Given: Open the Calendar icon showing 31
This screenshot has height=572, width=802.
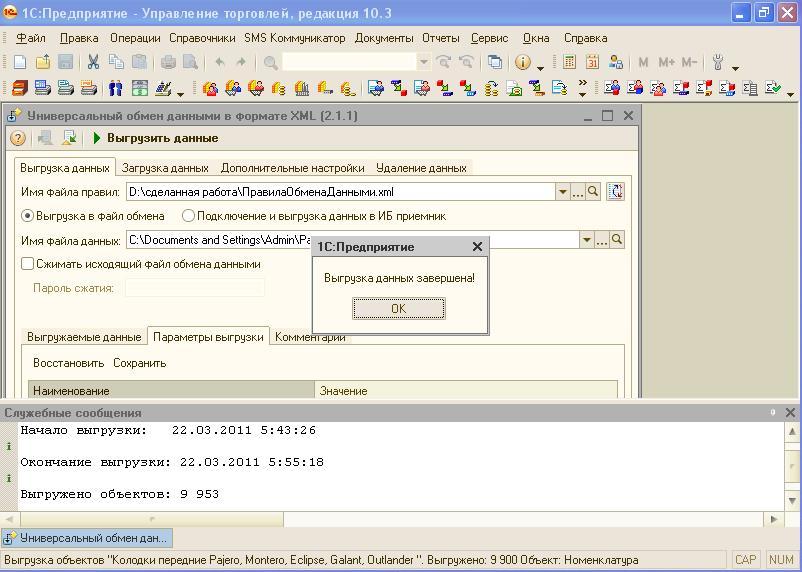Looking at the screenshot, I should coord(592,62).
